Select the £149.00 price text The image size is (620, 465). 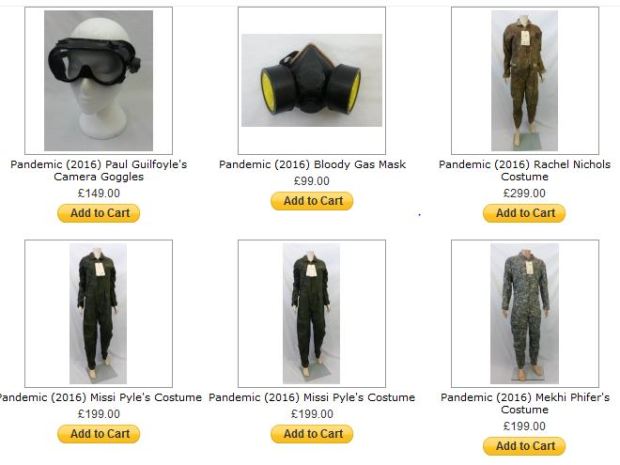click(x=99, y=193)
